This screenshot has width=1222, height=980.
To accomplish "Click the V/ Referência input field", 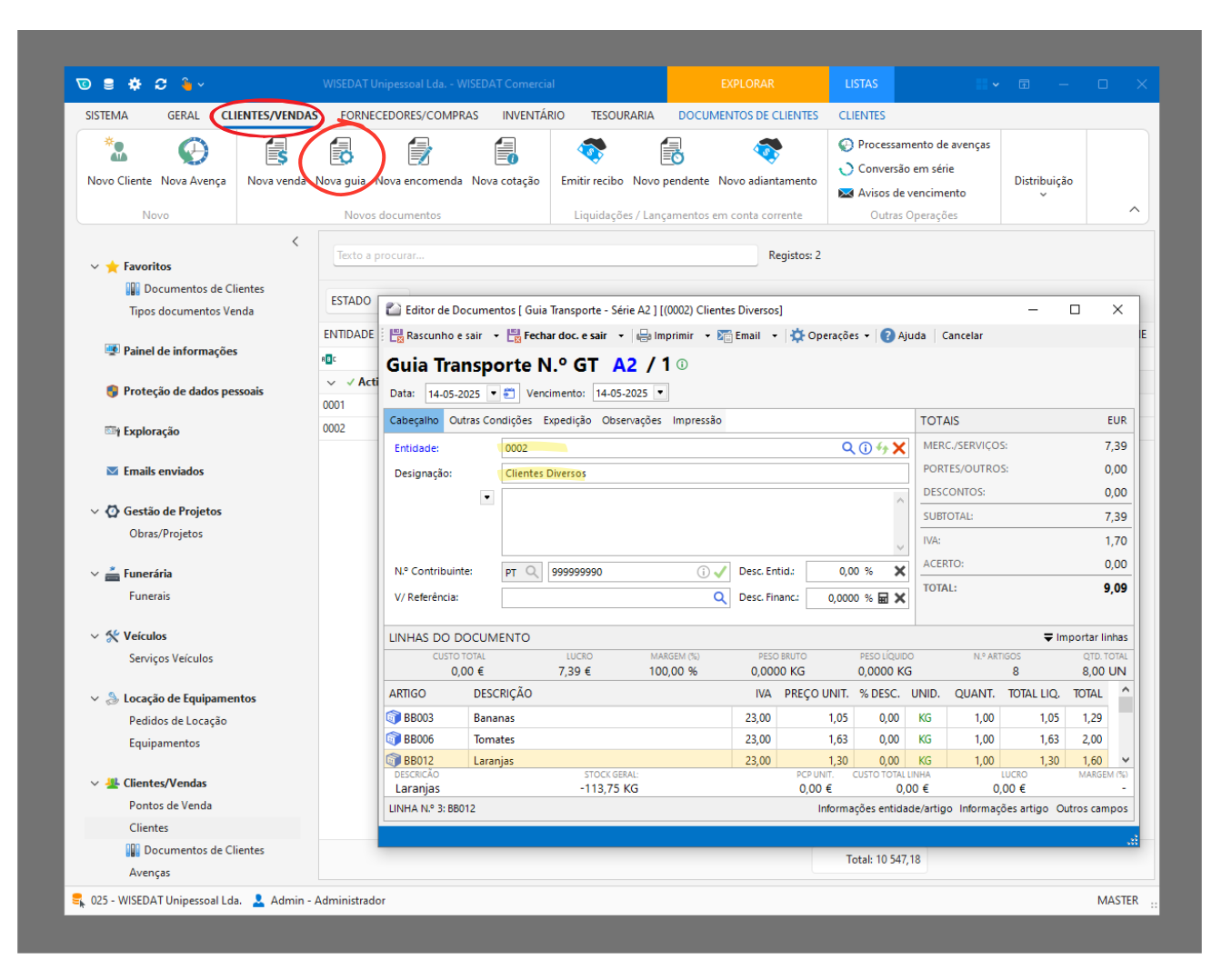I will (x=606, y=598).
